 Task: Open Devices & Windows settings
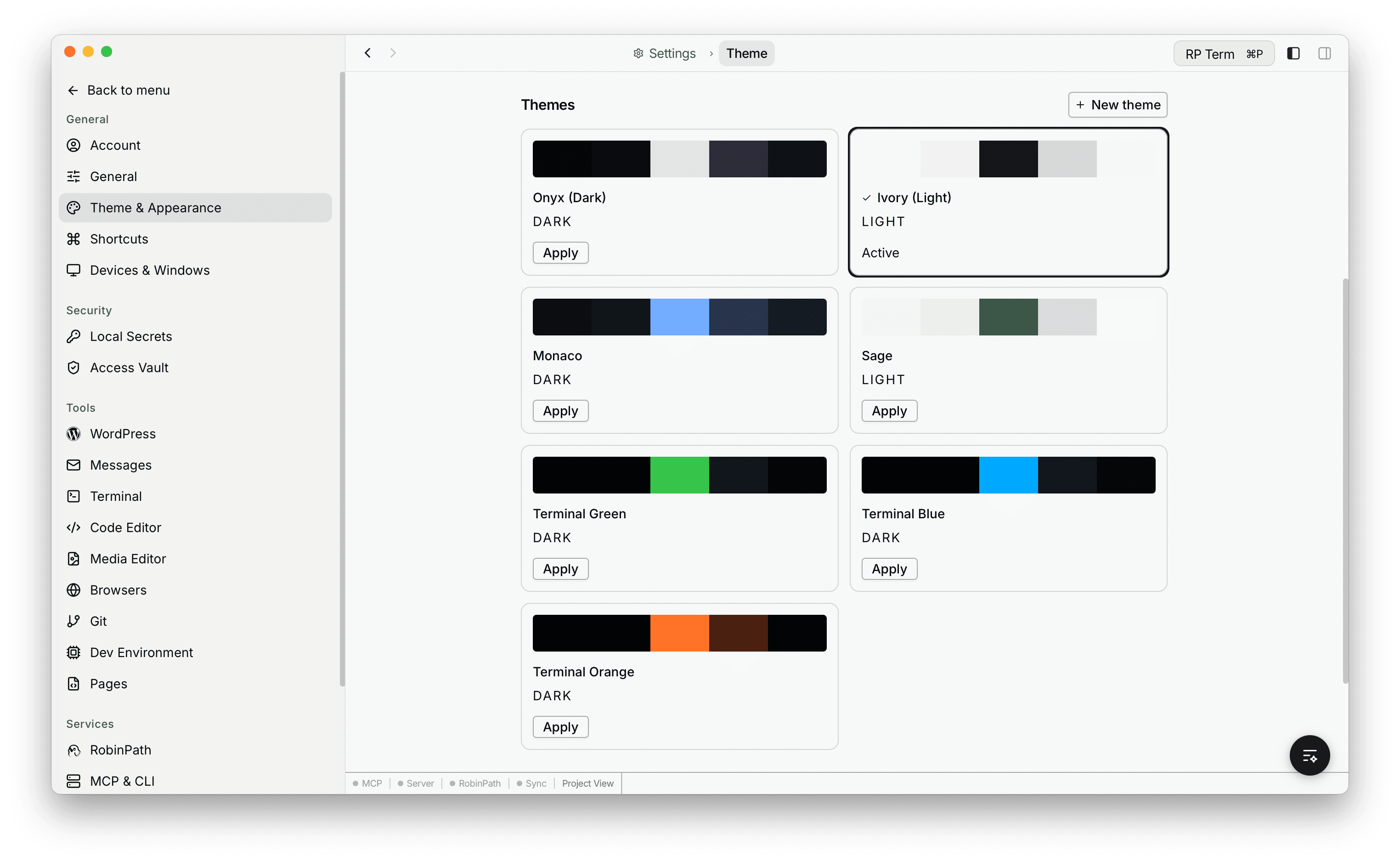[149, 270]
